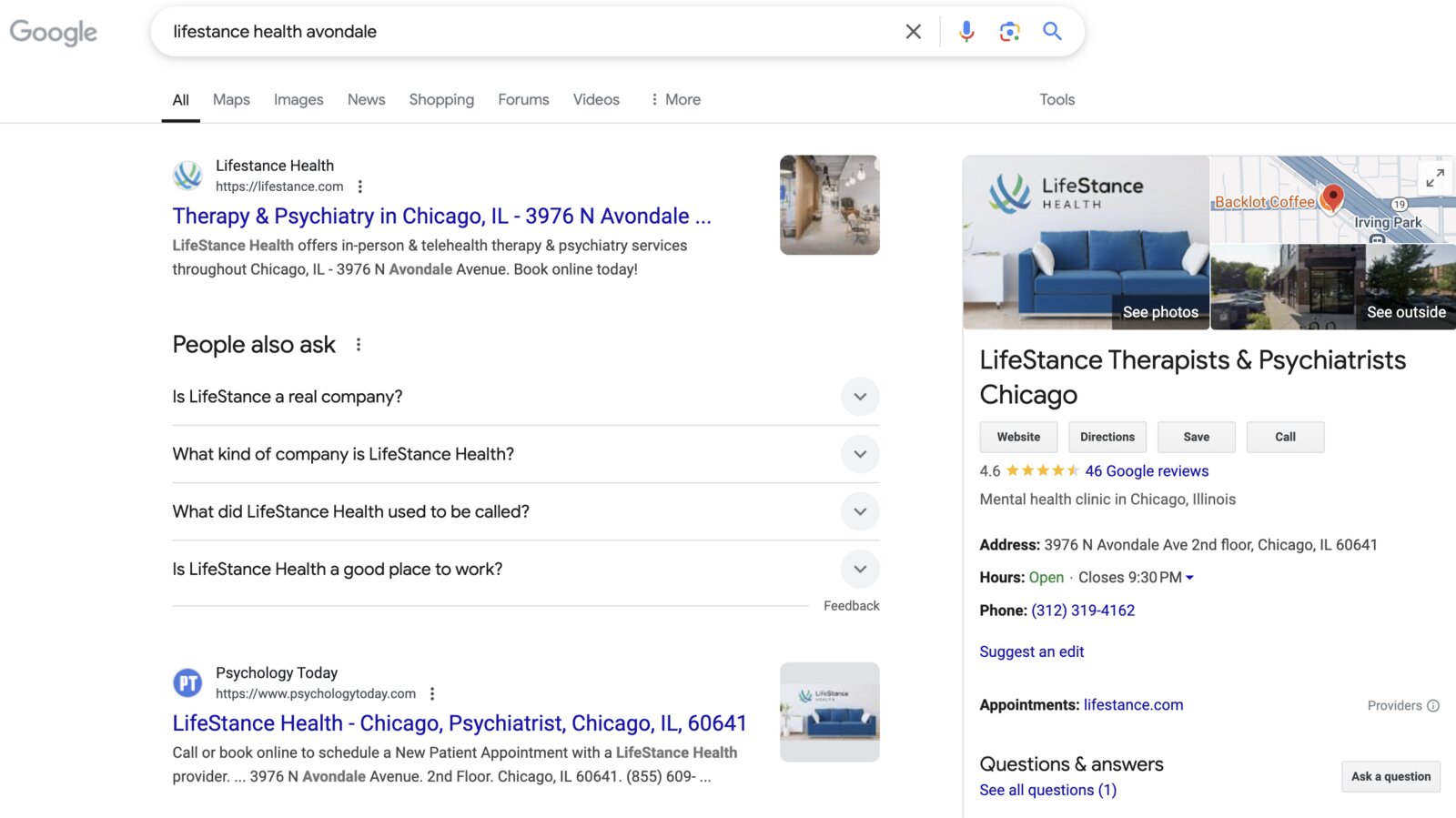Expand the map in knowledge panel
Viewport: 1456px width, 818px height.
pyautogui.click(x=1435, y=178)
